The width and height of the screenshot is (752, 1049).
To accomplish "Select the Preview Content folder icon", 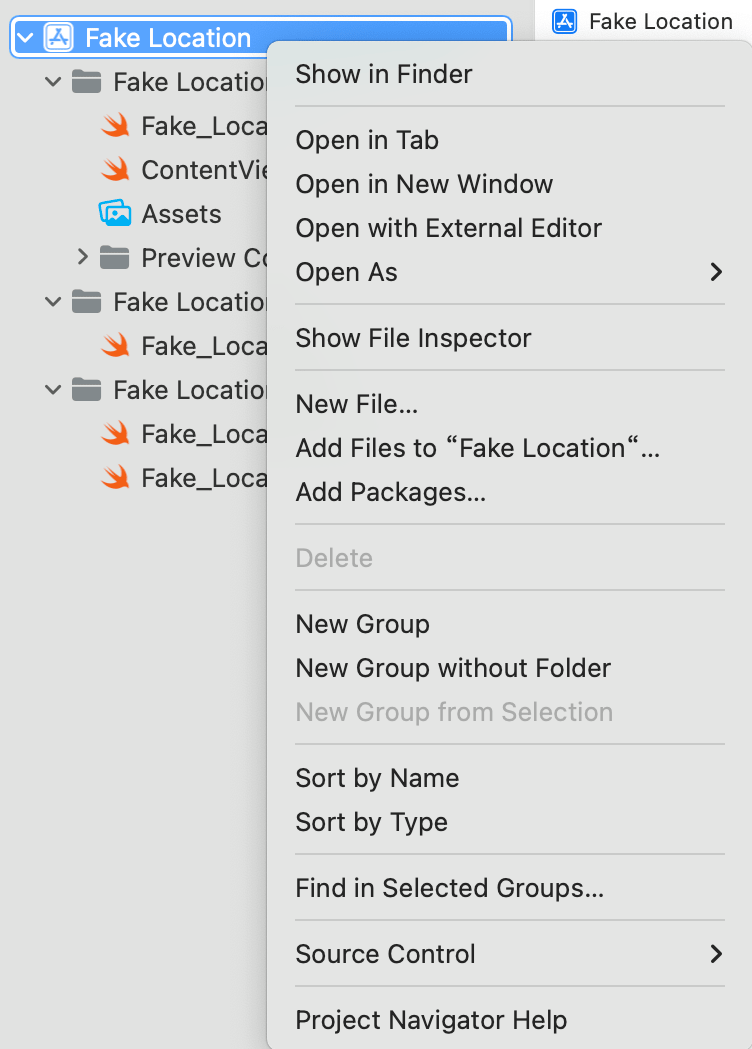I will [x=114, y=258].
